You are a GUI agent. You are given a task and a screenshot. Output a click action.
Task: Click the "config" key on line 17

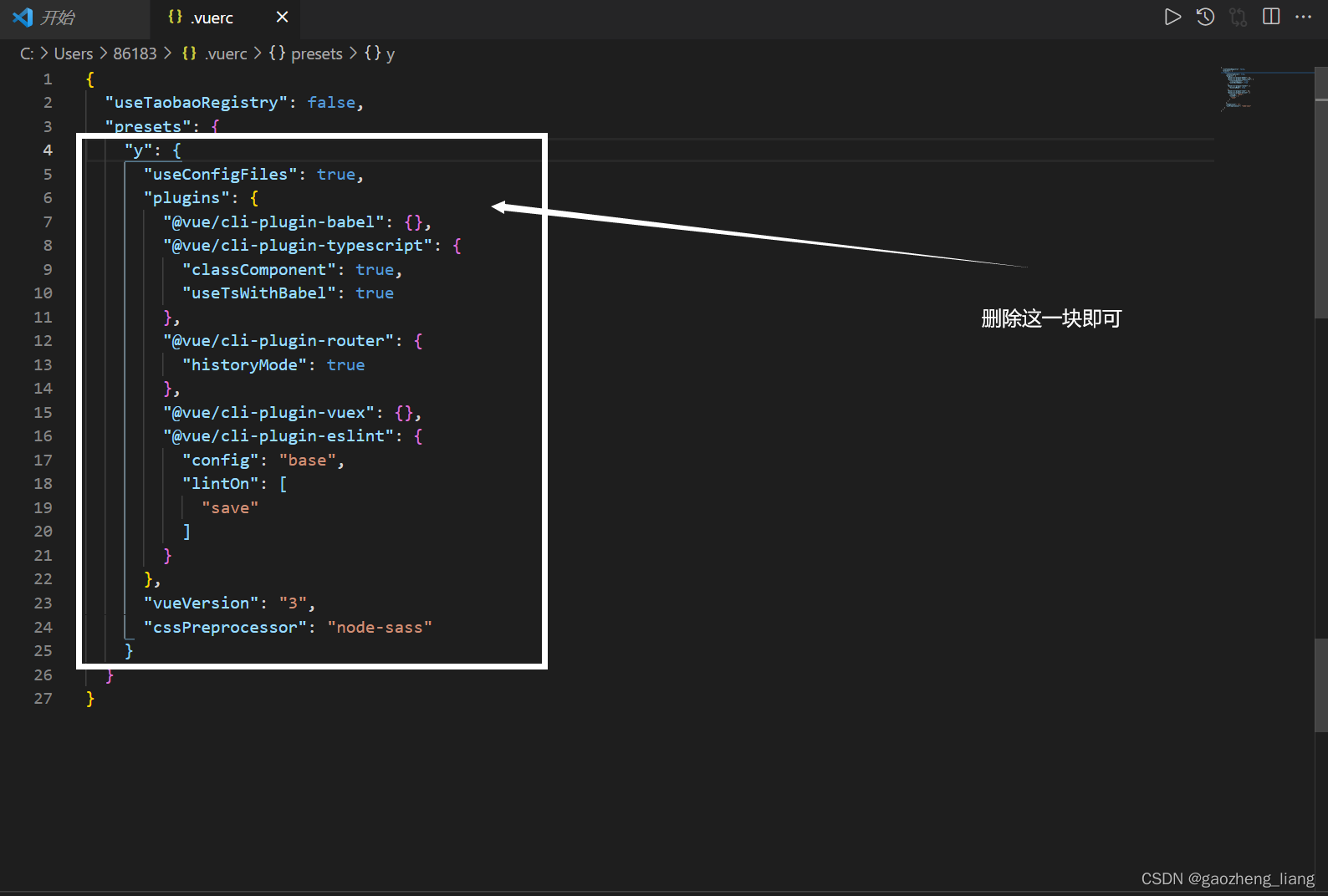click(220, 461)
